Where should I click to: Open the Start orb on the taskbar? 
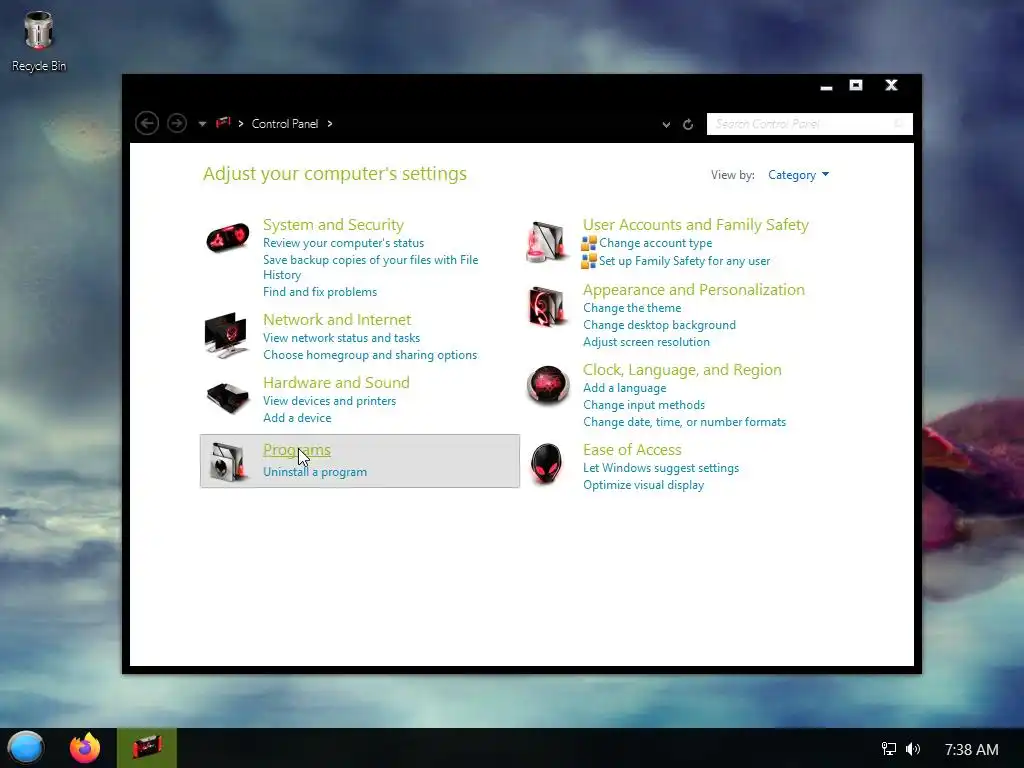[26, 748]
